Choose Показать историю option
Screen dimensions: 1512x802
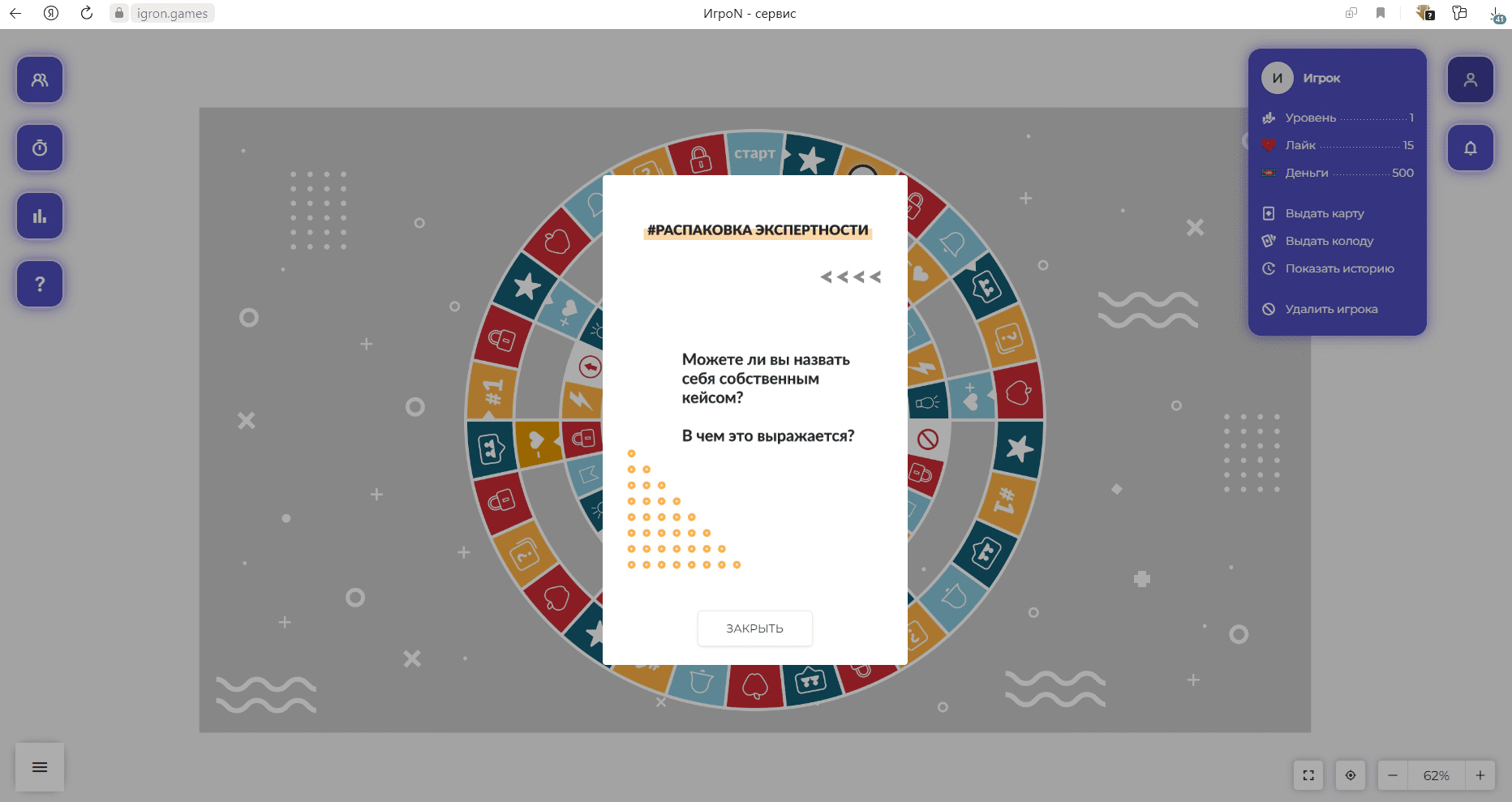tap(1339, 268)
